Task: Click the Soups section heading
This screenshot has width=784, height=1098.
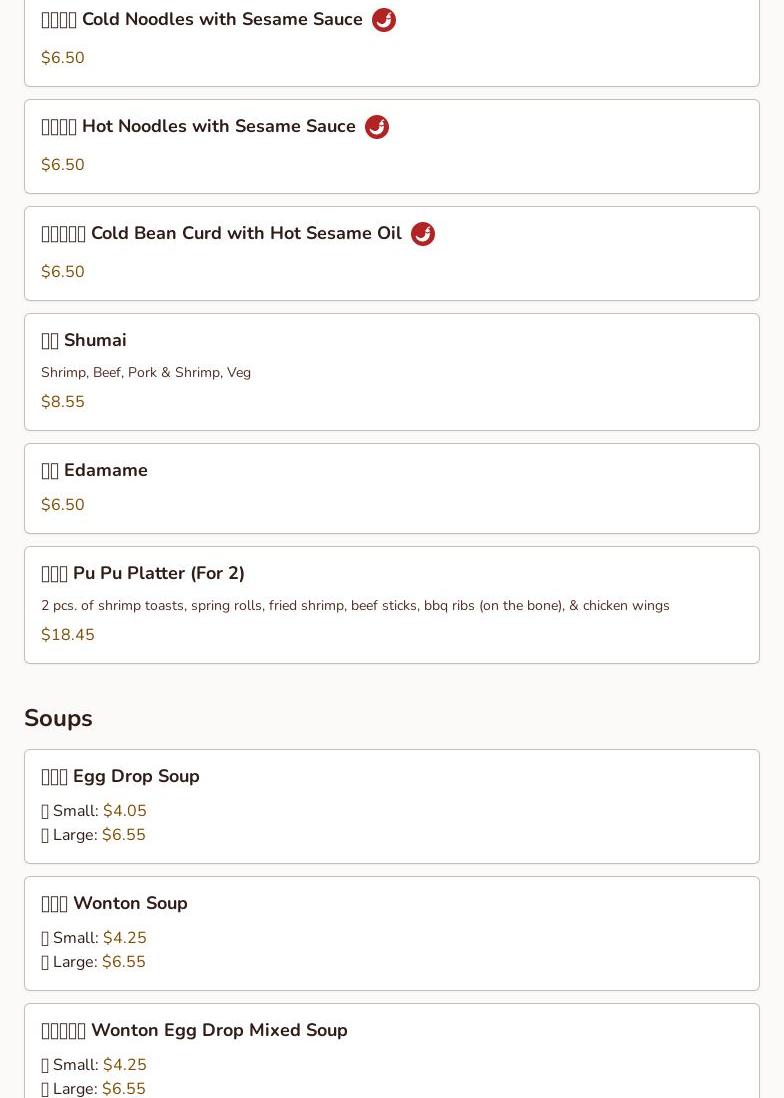Action: [x=58, y=719]
